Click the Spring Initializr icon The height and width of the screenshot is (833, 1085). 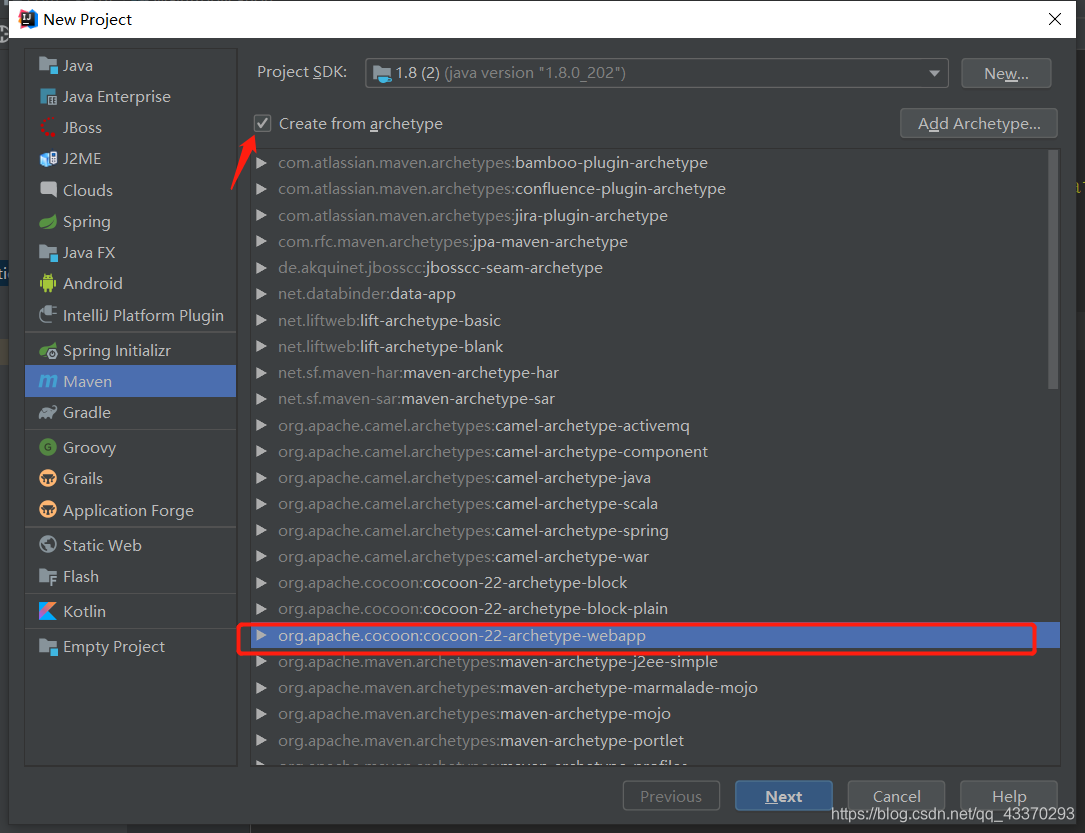coord(48,351)
